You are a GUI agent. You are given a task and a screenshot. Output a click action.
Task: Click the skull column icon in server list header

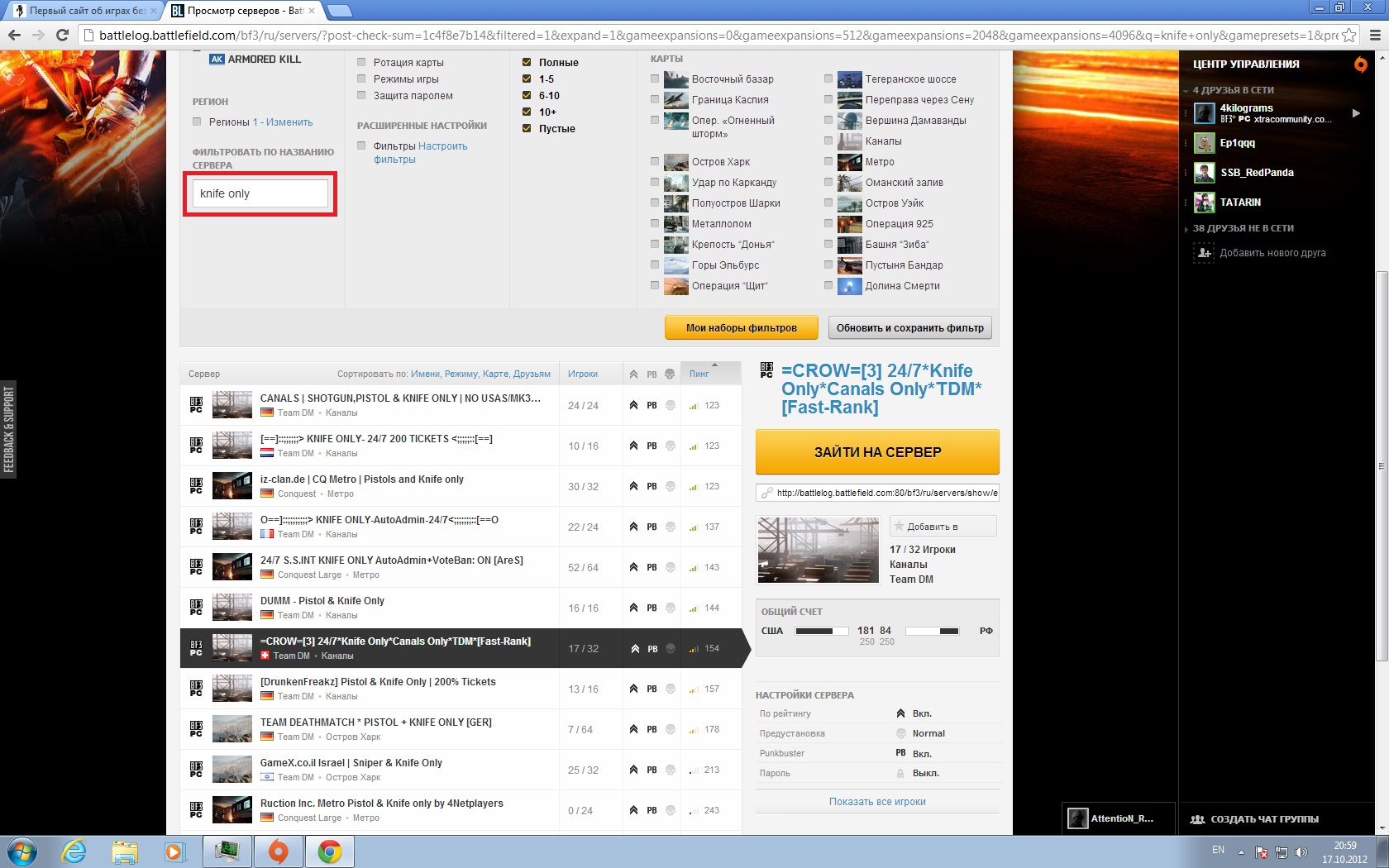[670, 374]
